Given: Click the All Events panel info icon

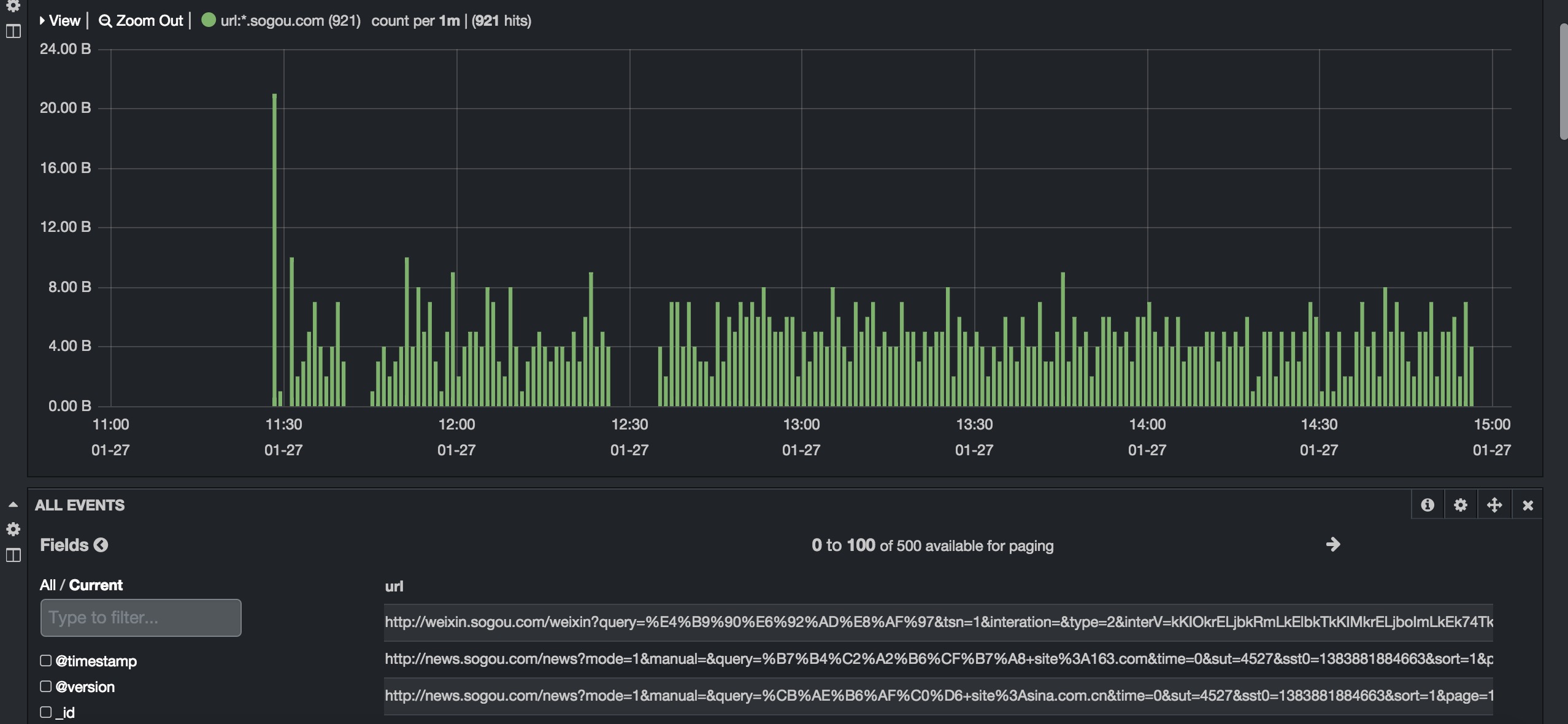Looking at the screenshot, I should click(x=1428, y=505).
